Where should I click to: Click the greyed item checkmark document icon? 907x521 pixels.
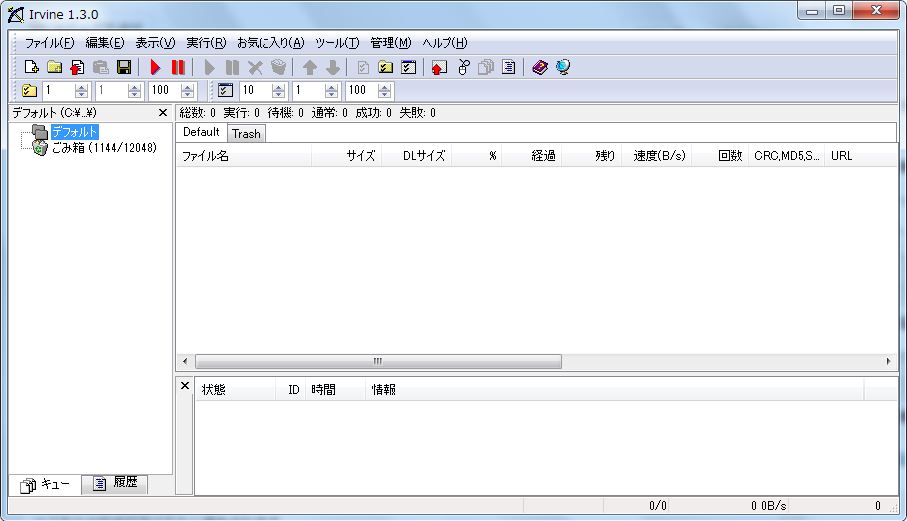point(363,67)
